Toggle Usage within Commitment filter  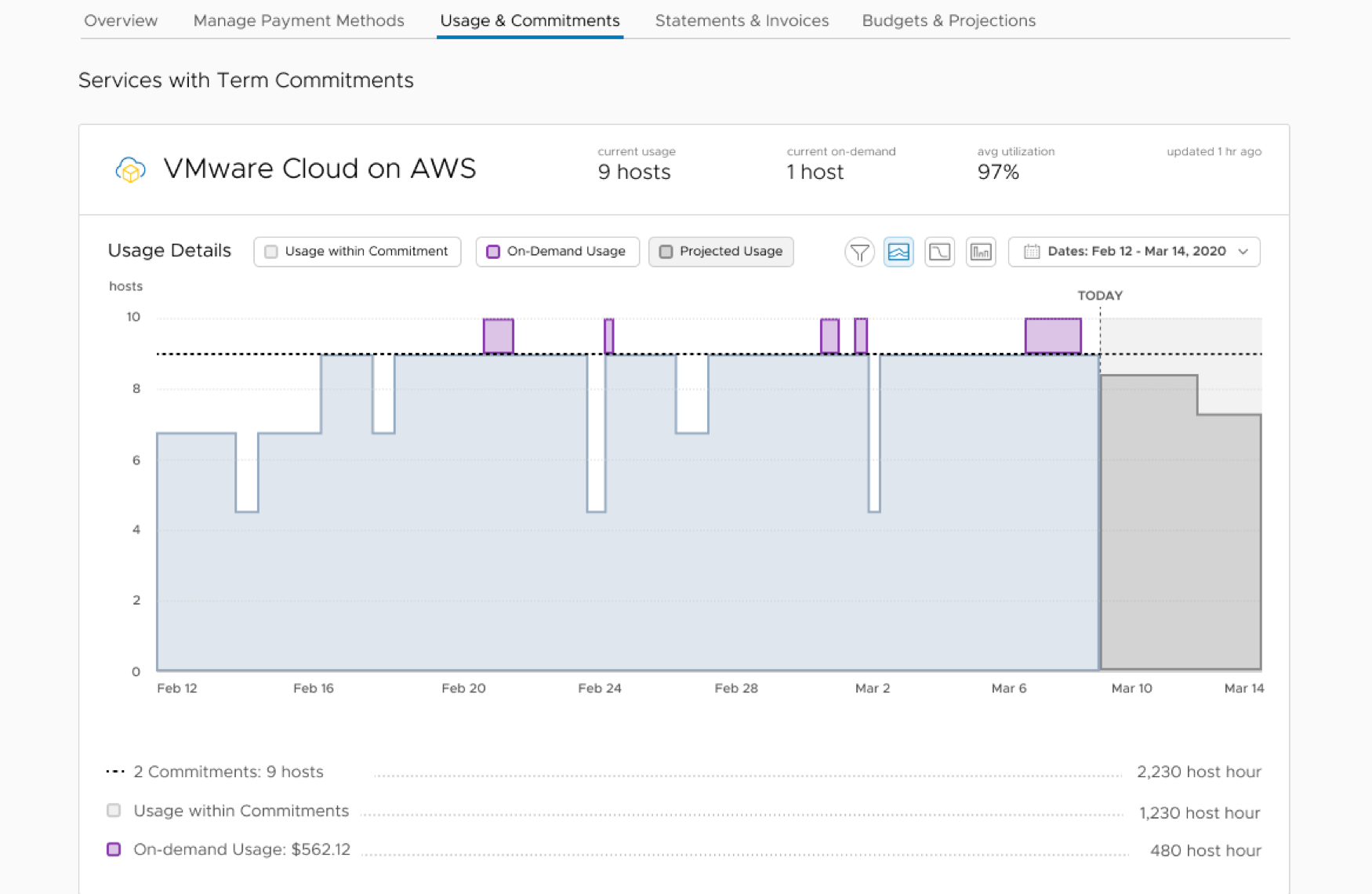click(358, 252)
